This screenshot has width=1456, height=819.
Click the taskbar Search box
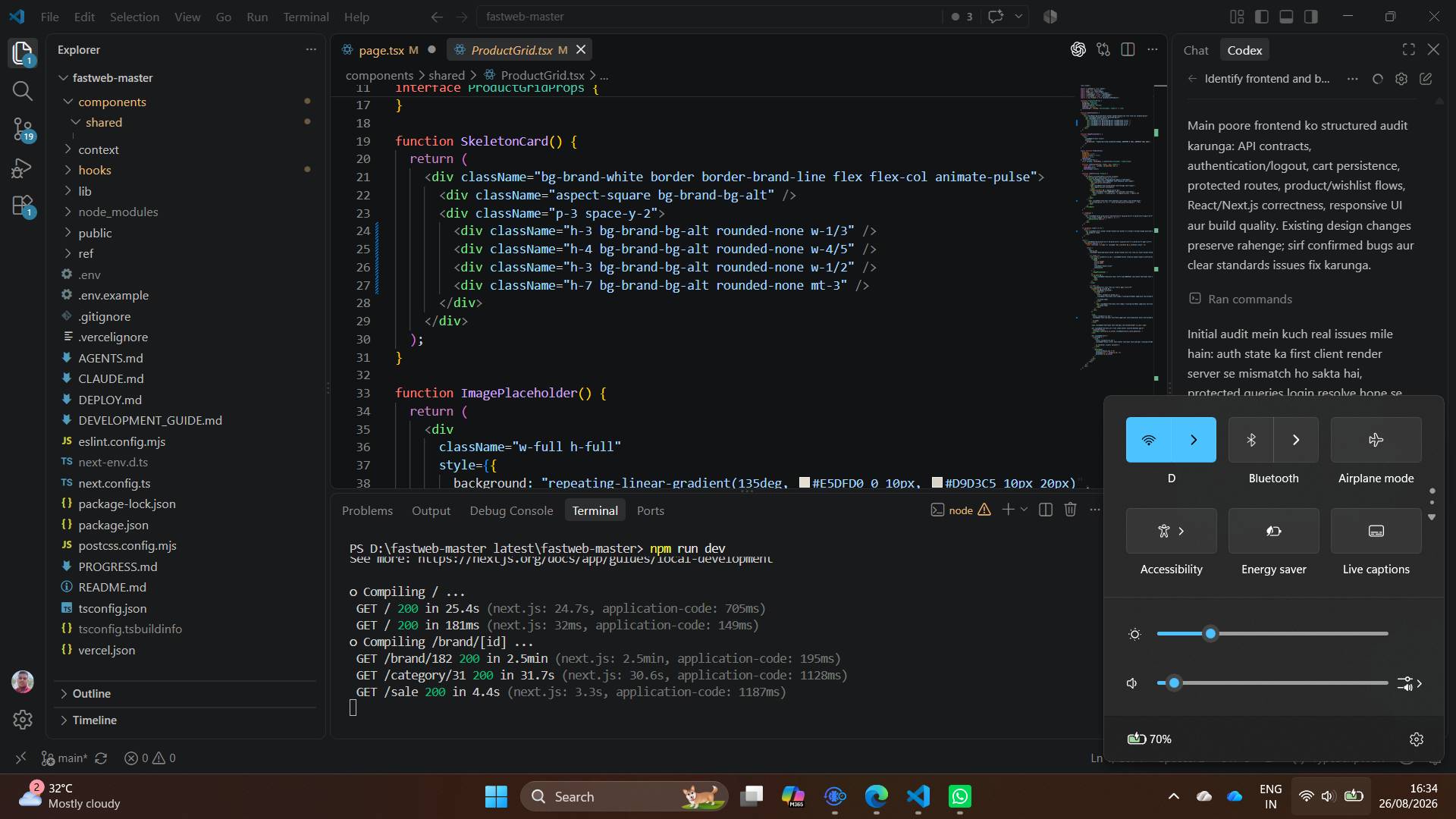623,796
